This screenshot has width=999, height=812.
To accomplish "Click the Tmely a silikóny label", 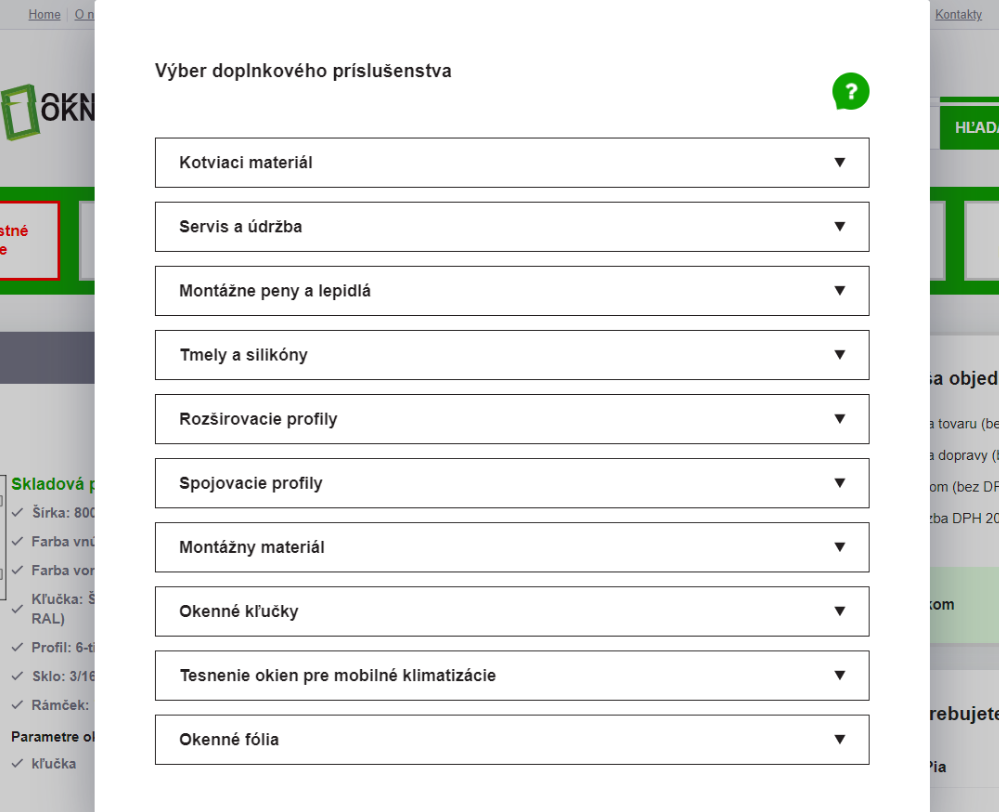I will [x=243, y=355].
